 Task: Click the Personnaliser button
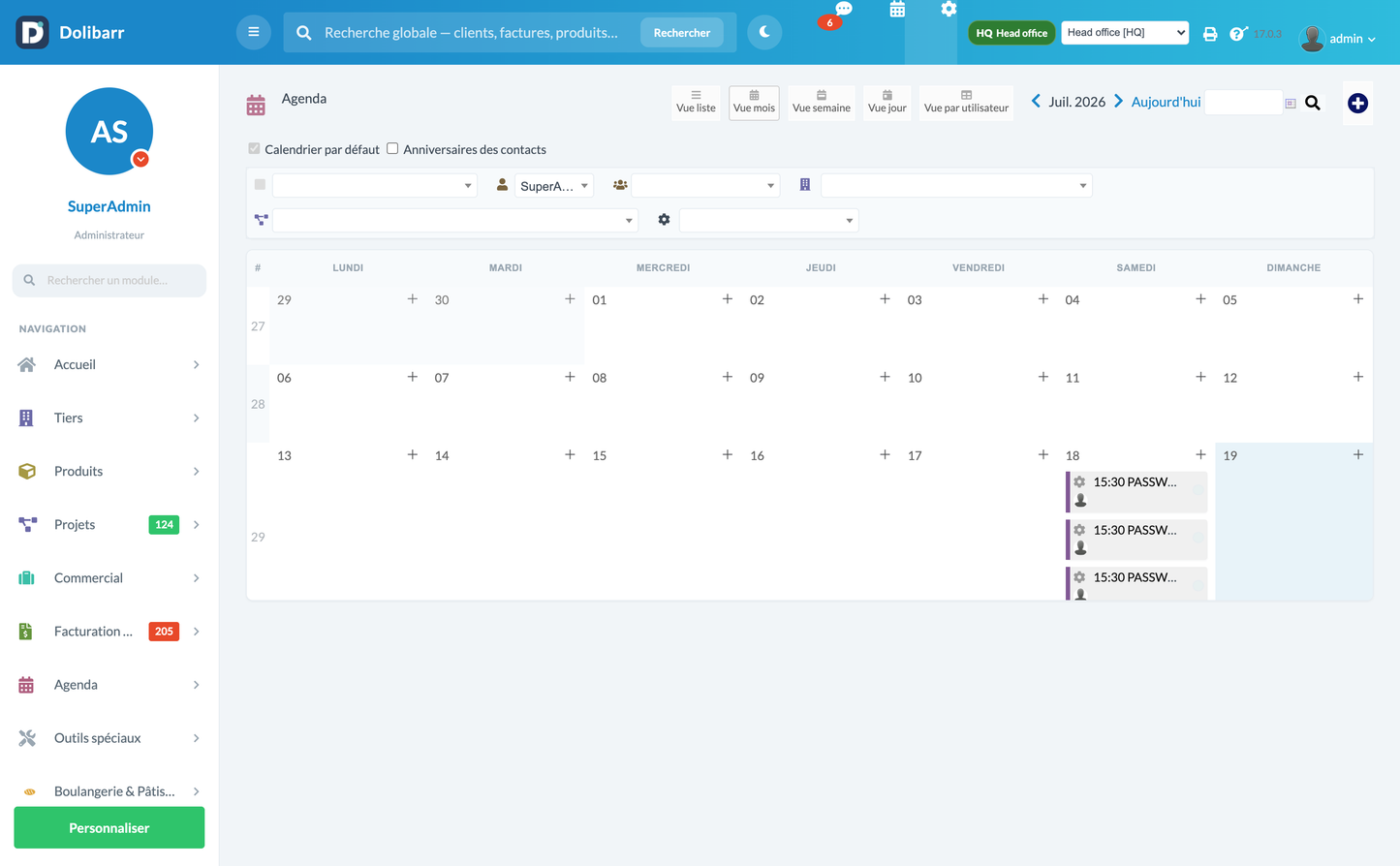point(109,827)
